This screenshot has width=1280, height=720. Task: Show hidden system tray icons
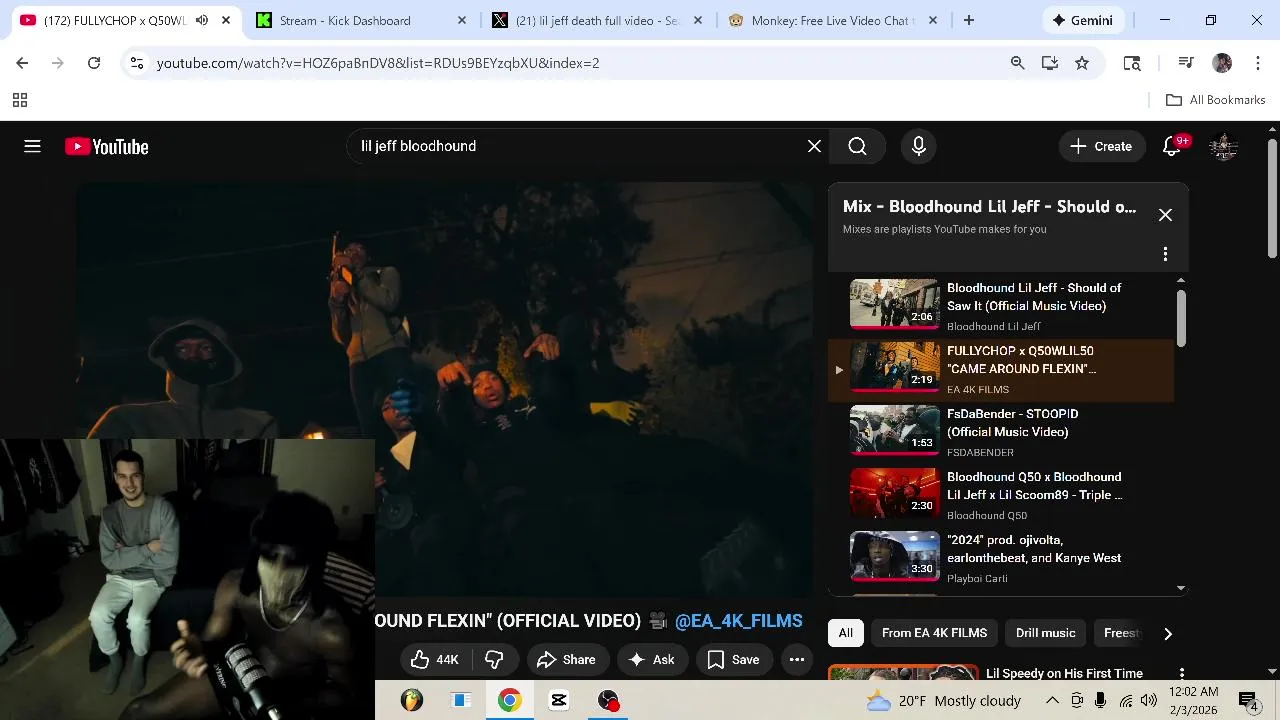pos(1052,700)
